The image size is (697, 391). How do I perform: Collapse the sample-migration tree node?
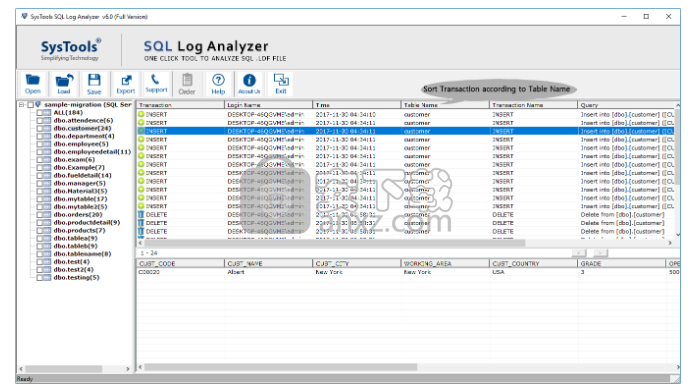(x=21, y=105)
